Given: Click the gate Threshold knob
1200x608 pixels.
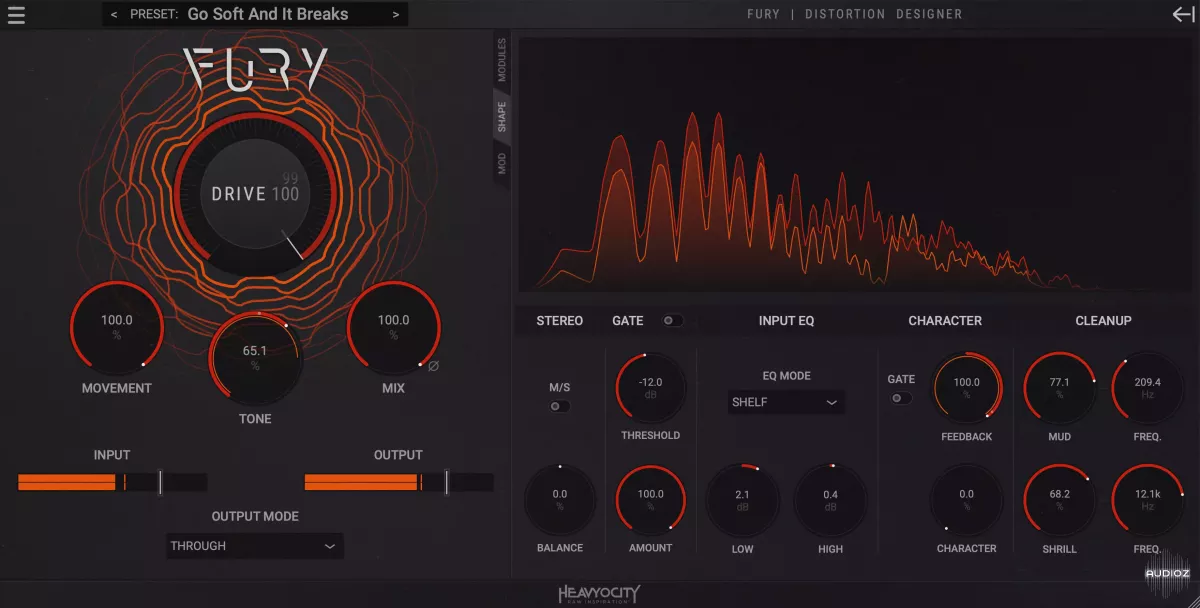Looking at the screenshot, I should [651, 388].
